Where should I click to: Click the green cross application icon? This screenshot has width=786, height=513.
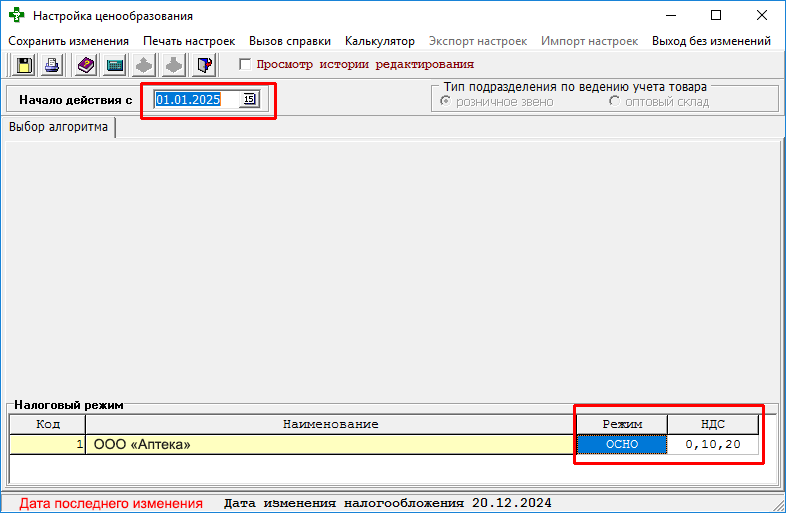coord(17,16)
